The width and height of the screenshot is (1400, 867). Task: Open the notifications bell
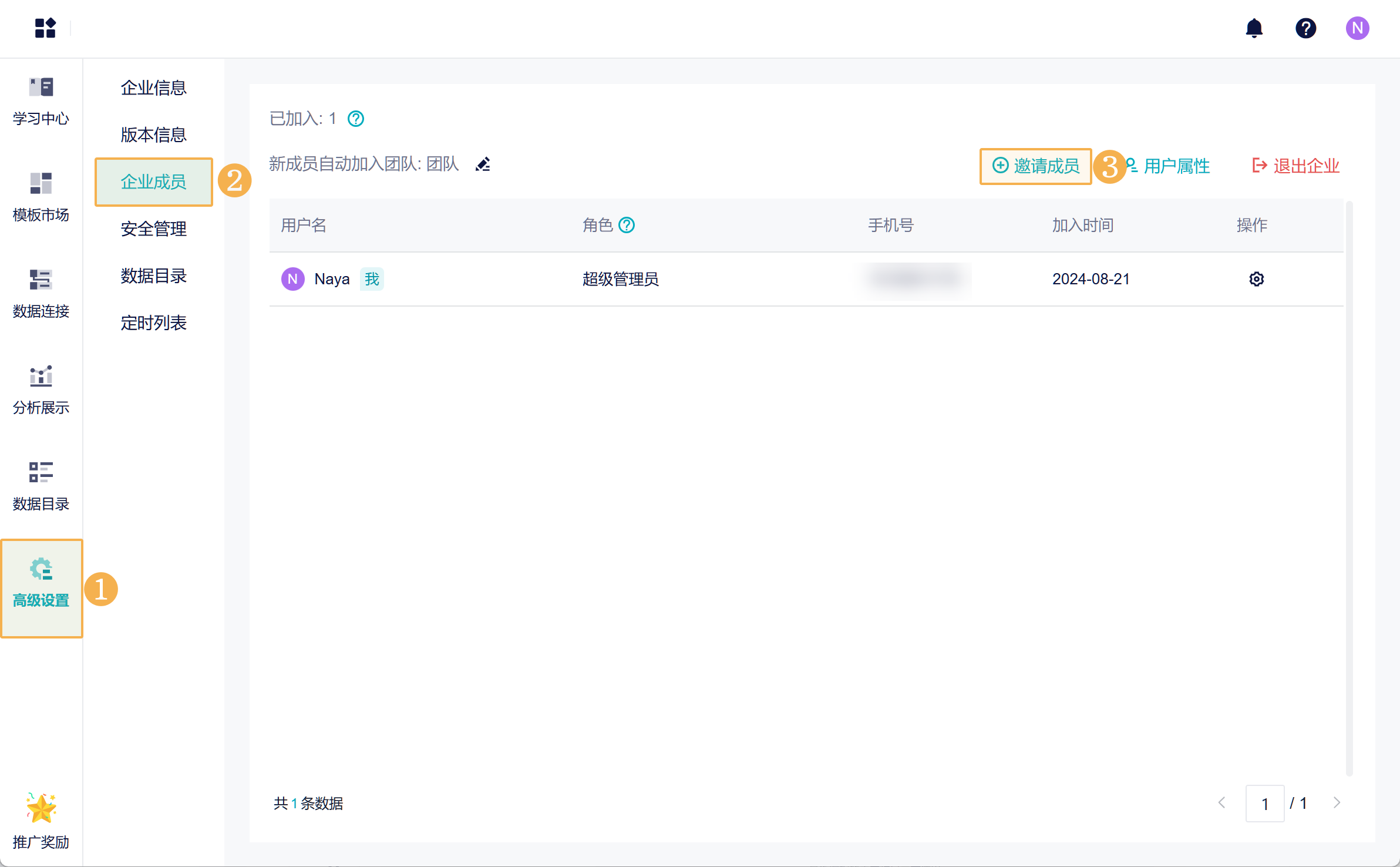1254,28
